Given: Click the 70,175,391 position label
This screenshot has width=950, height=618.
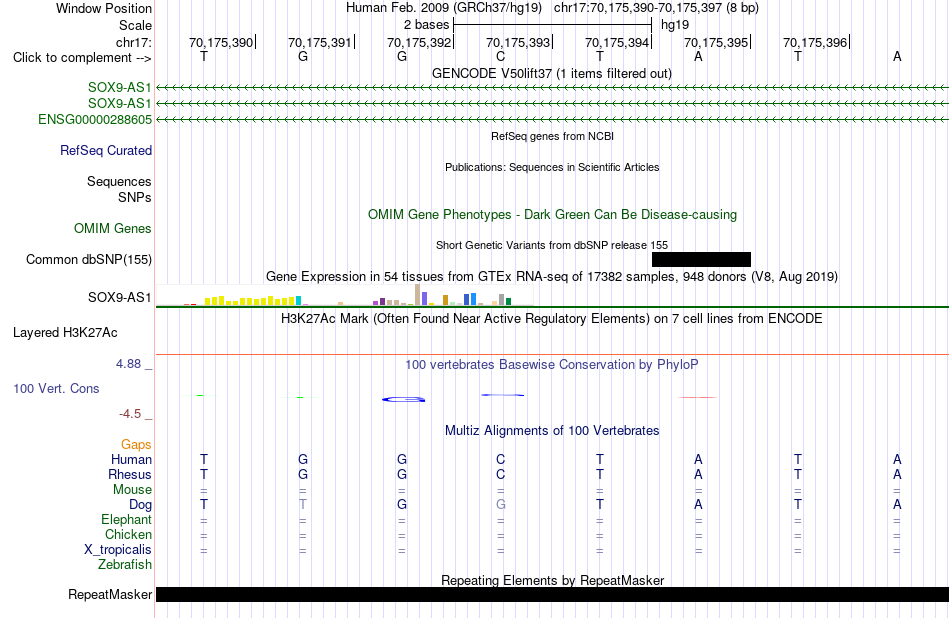Looking at the screenshot, I should pyautogui.click(x=320, y=42).
